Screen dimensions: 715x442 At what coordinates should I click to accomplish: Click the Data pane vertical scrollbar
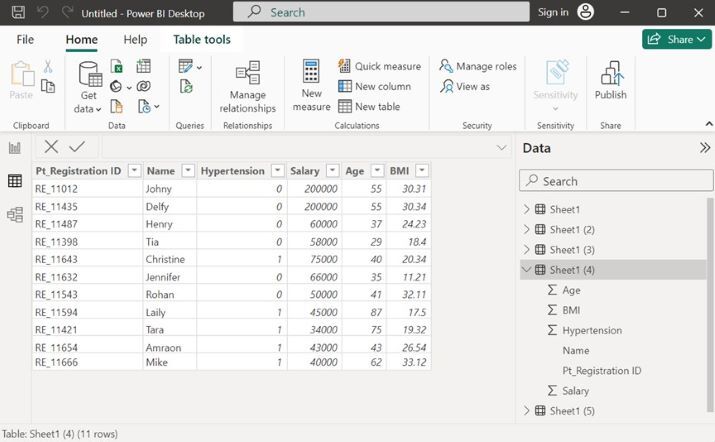pyautogui.click(x=710, y=305)
